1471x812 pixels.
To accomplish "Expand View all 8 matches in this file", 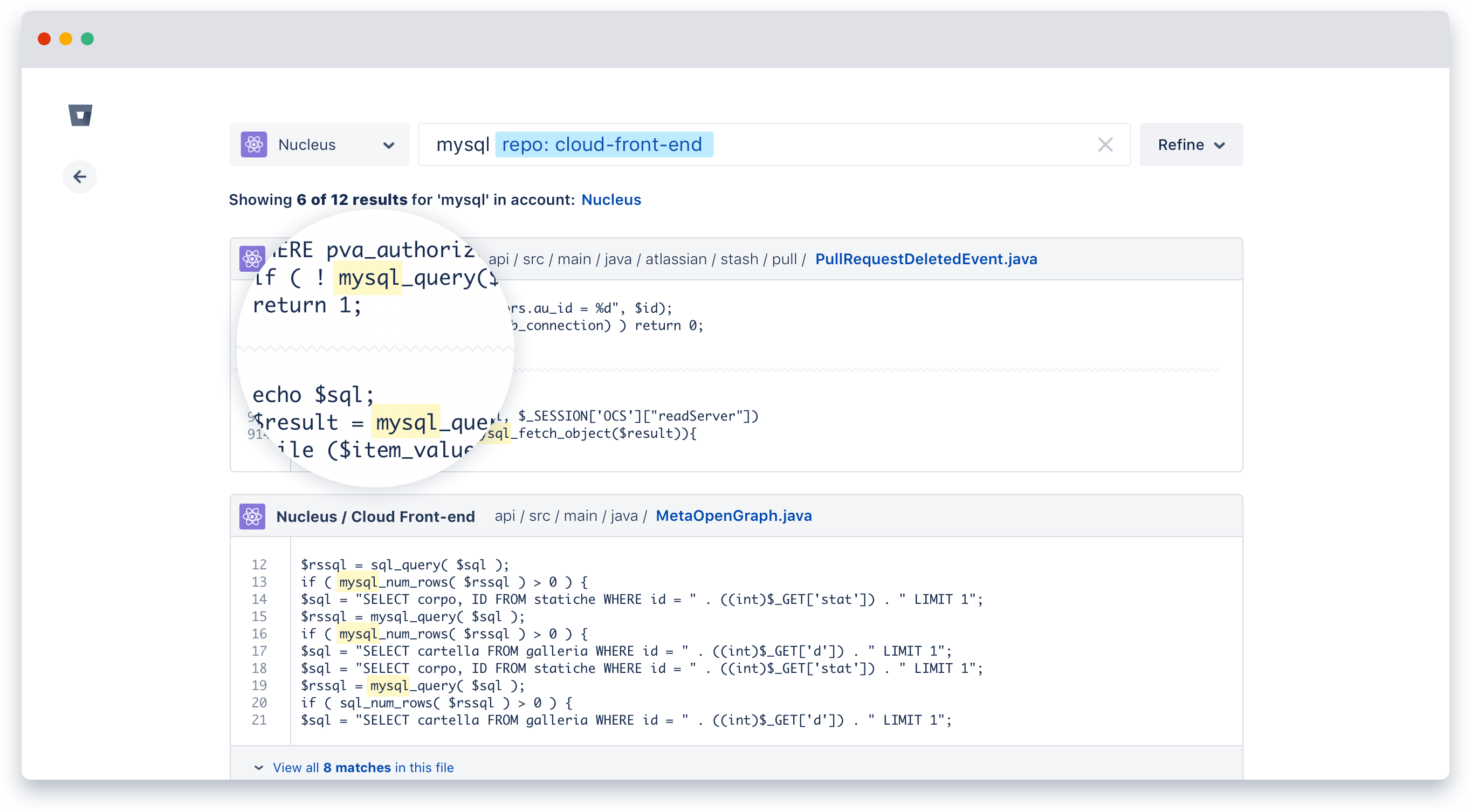I will (362, 767).
